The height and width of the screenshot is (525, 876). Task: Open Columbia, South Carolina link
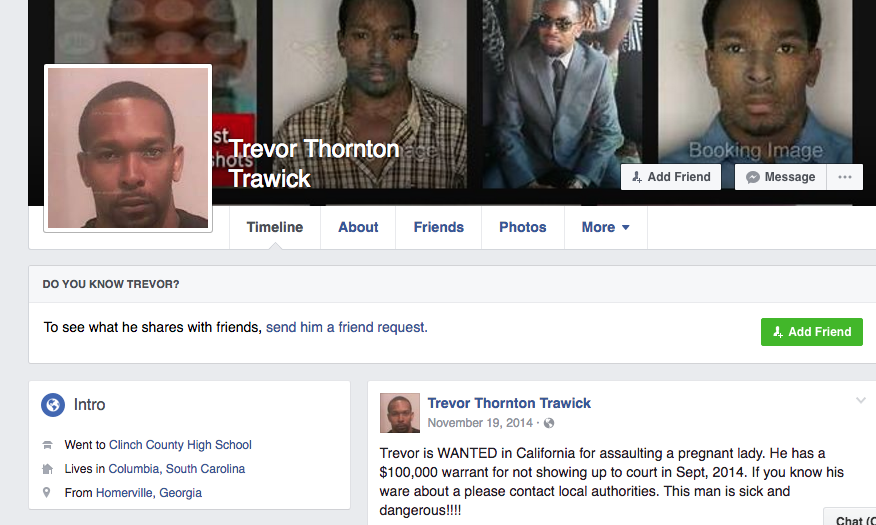tap(177, 469)
